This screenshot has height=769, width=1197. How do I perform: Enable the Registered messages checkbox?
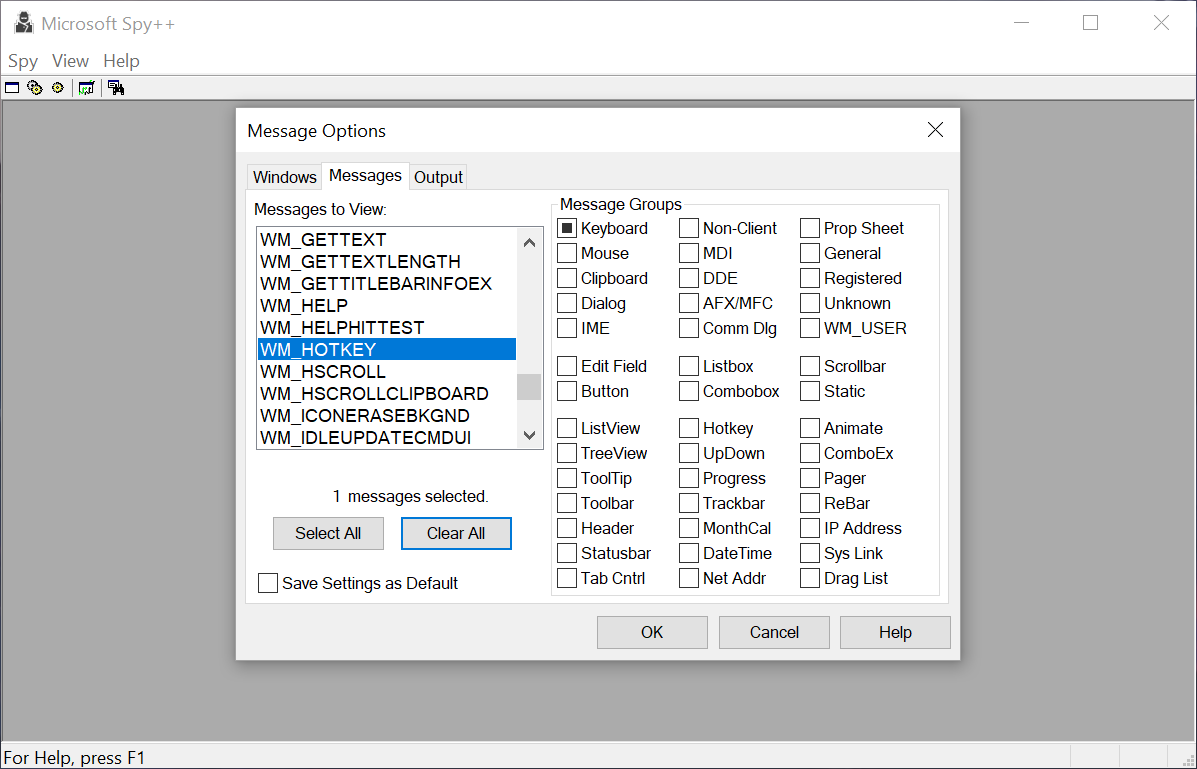pos(810,279)
